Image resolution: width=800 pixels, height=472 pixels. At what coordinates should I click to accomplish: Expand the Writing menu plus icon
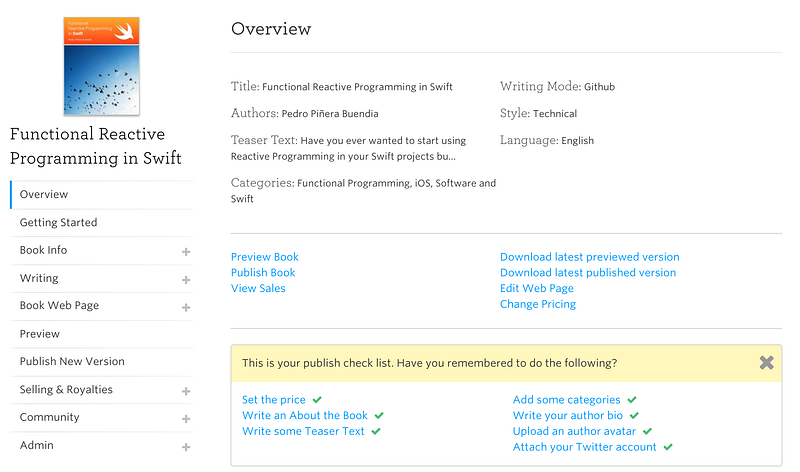pyautogui.click(x=186, y=280)
